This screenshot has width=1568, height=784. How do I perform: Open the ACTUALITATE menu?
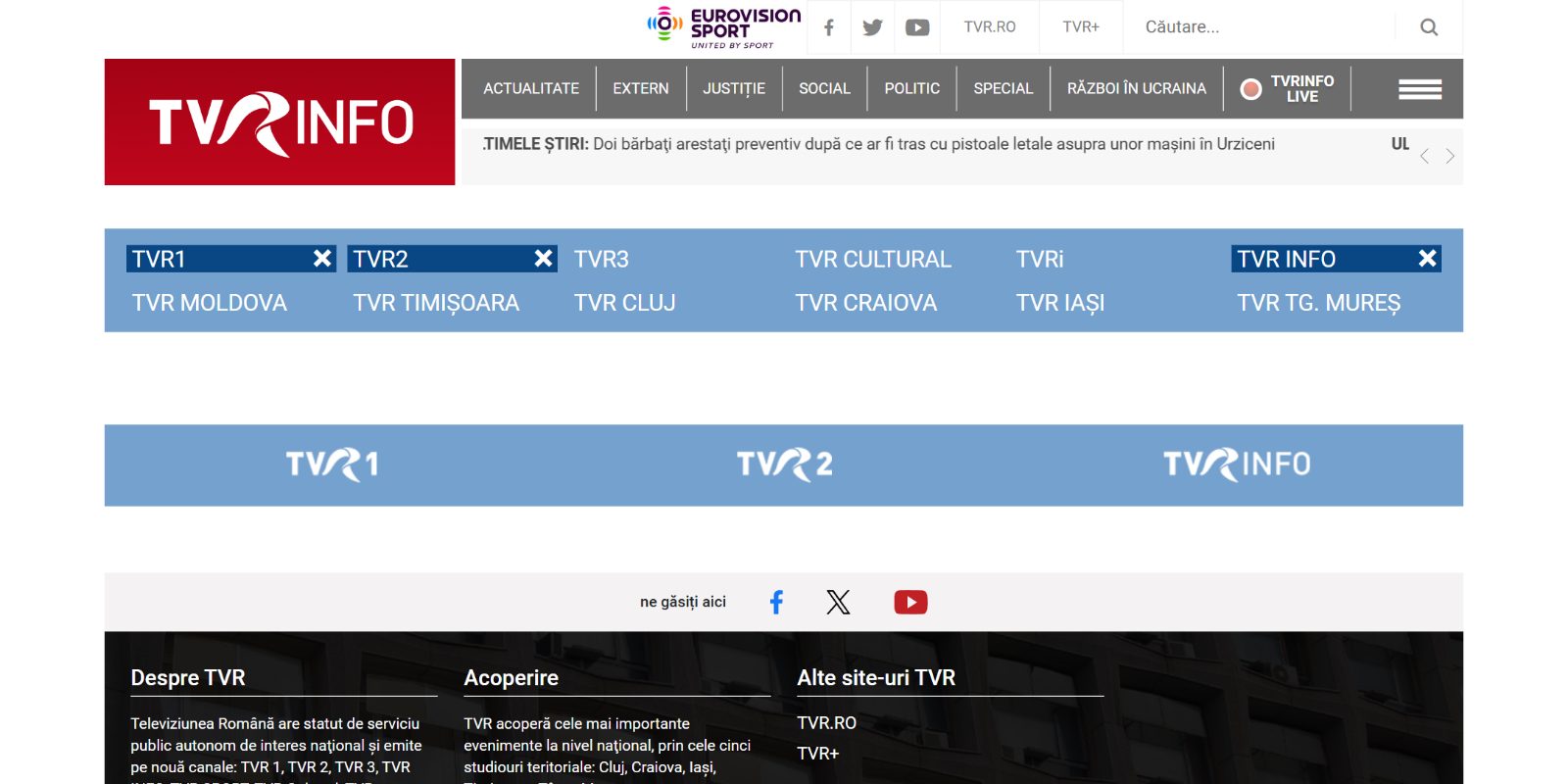[531, 89]
